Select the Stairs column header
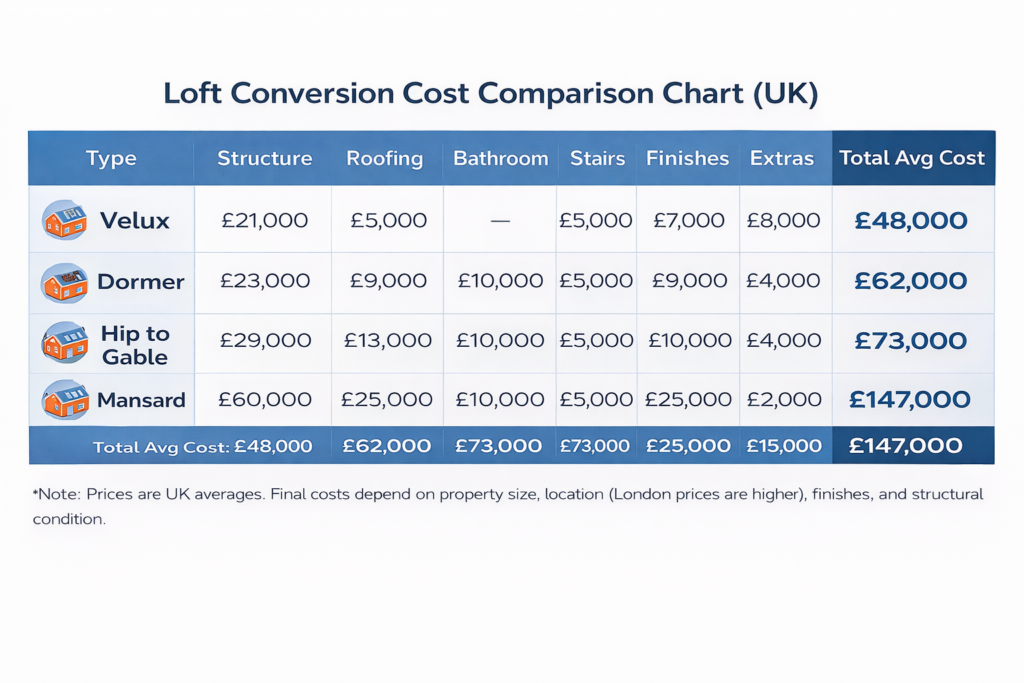 pyautogui.click(x=597, y=158)
